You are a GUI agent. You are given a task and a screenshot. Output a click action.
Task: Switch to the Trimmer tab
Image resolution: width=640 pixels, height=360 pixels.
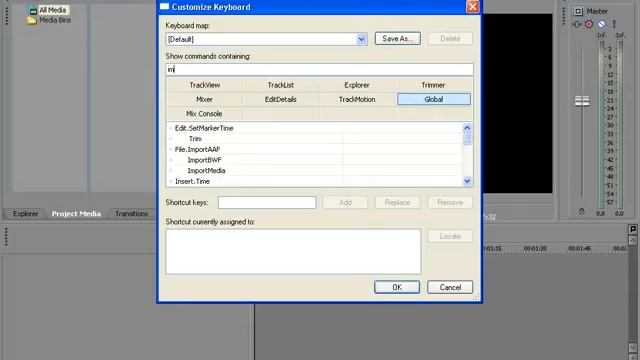pos(433,85)
